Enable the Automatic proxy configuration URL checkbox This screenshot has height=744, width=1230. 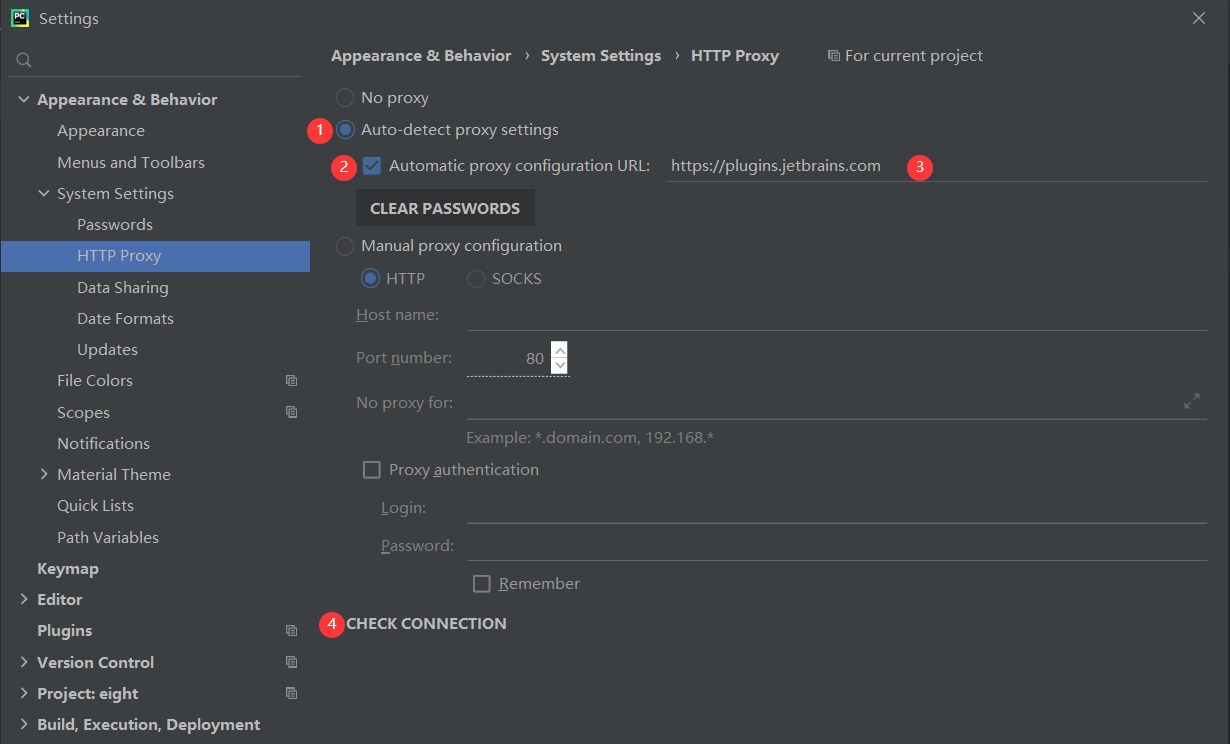pyautogui.click(x=371, y=166)
